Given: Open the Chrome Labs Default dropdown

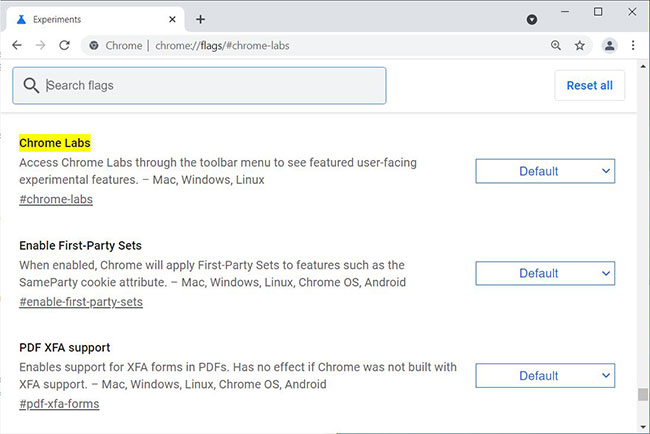Looking at the screenshot, I should click(545, 171).
